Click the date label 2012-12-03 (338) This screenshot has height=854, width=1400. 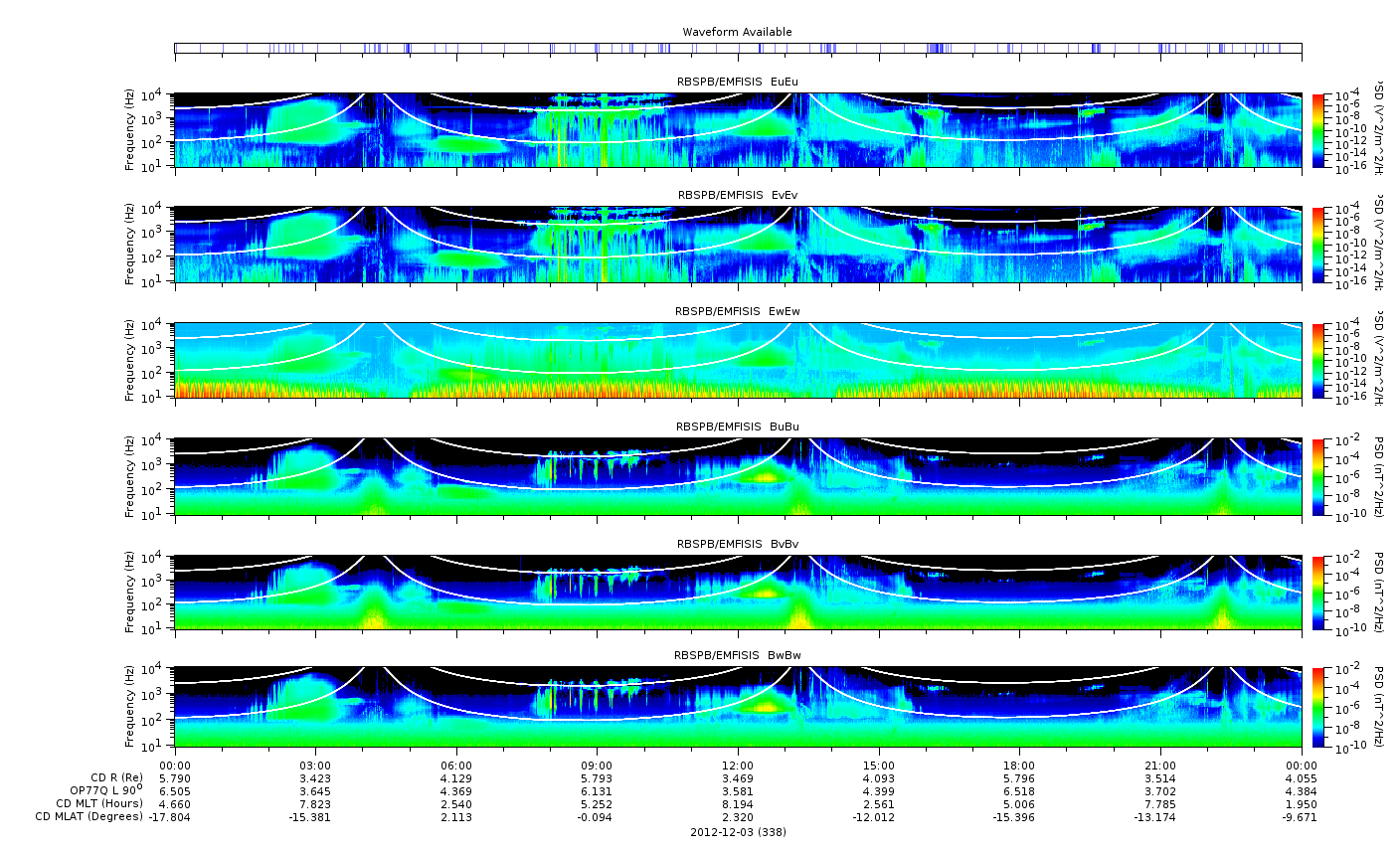pos(737,832)
